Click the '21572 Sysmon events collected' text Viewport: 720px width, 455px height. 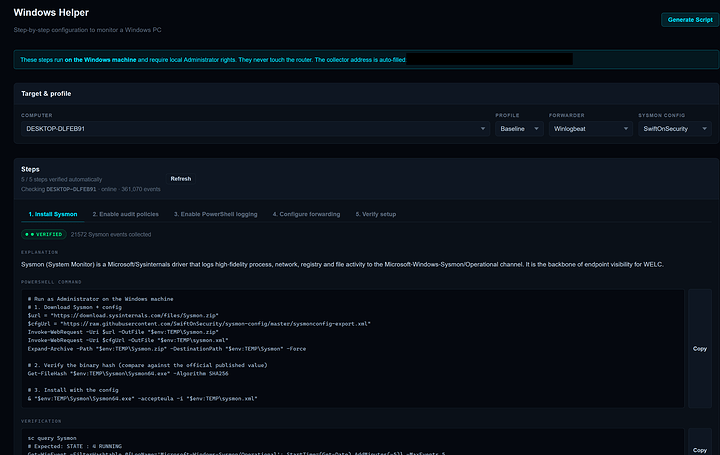[x=111, y=234]
